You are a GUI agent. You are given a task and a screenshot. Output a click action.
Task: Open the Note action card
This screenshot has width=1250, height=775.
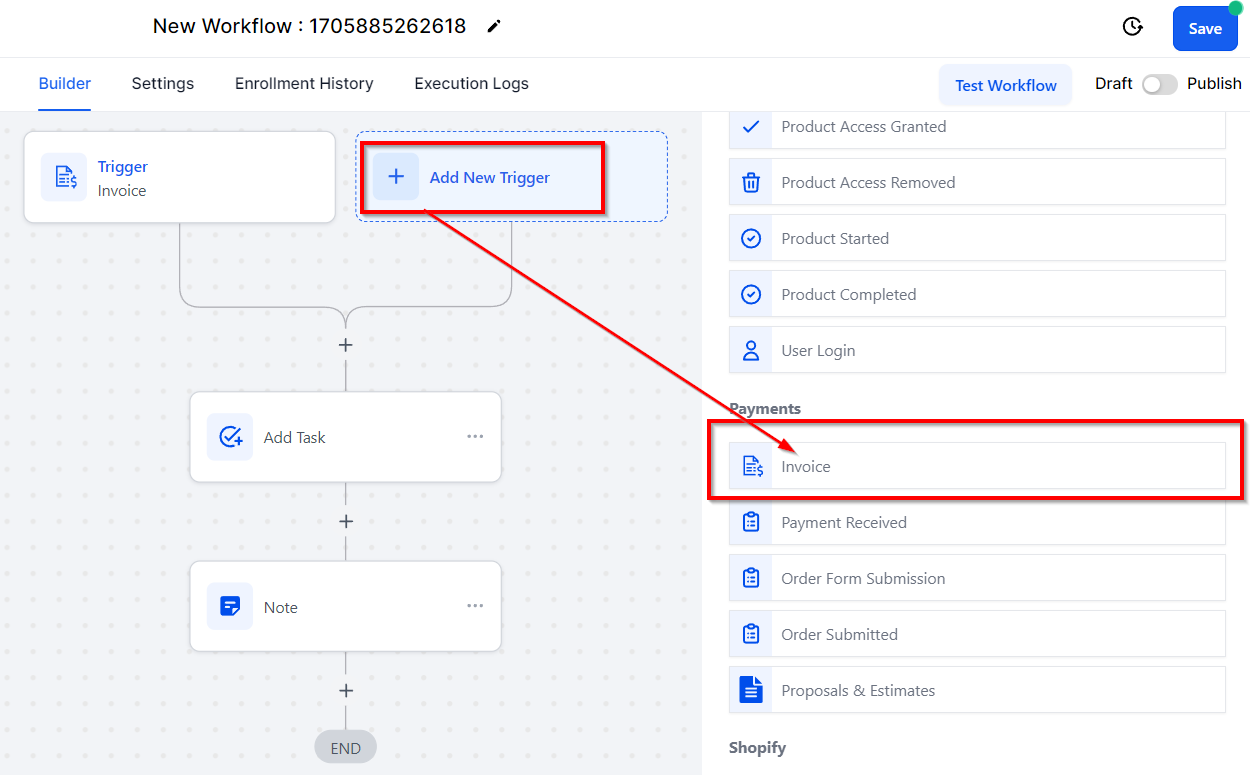[x=345, y=607]
